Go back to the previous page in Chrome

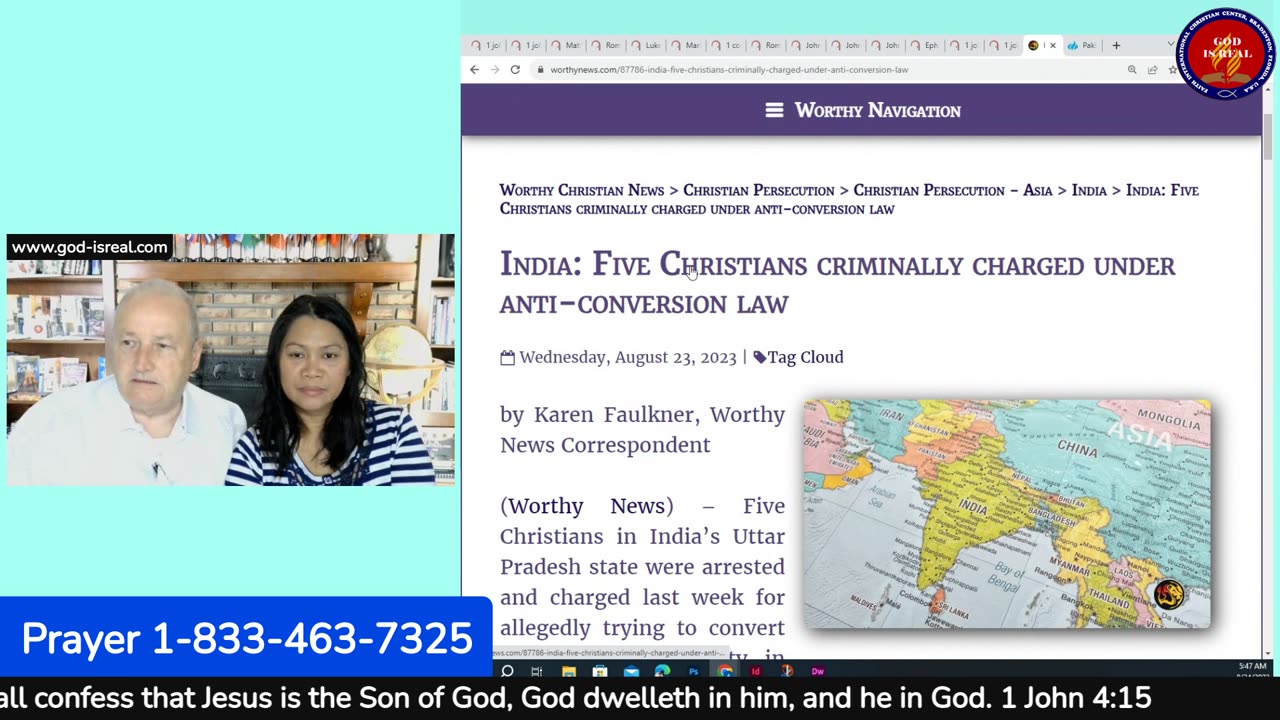[474, 70]
